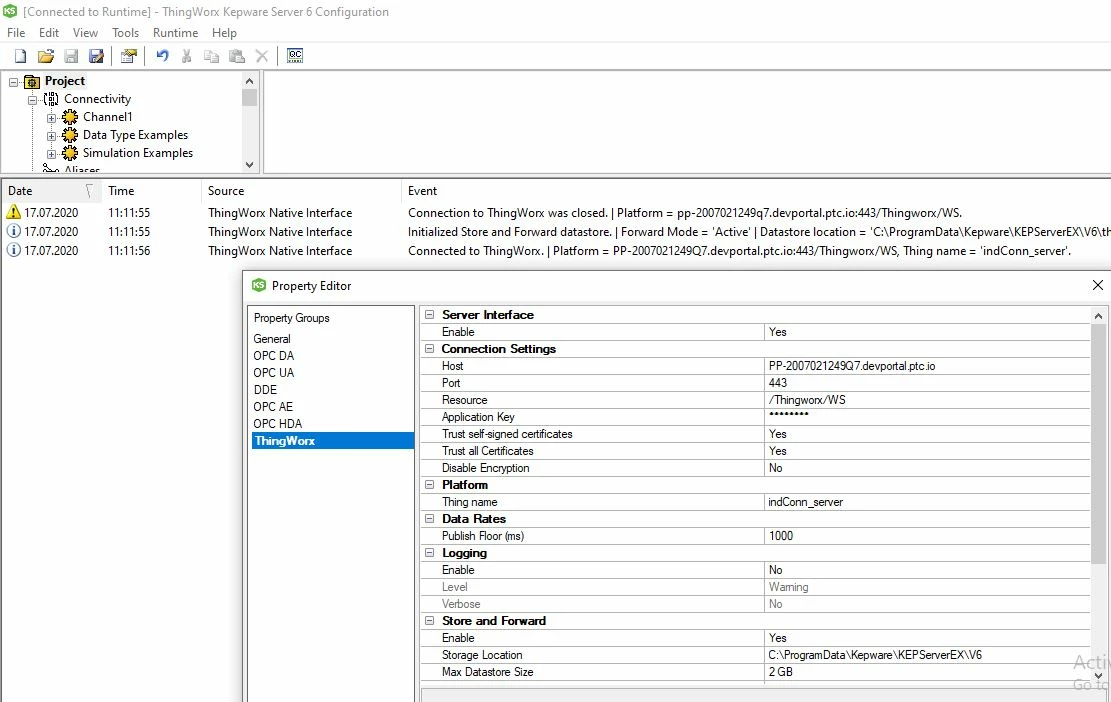Undo the last action
Screen dimensions: 1111x702
(x=162, y=56)
